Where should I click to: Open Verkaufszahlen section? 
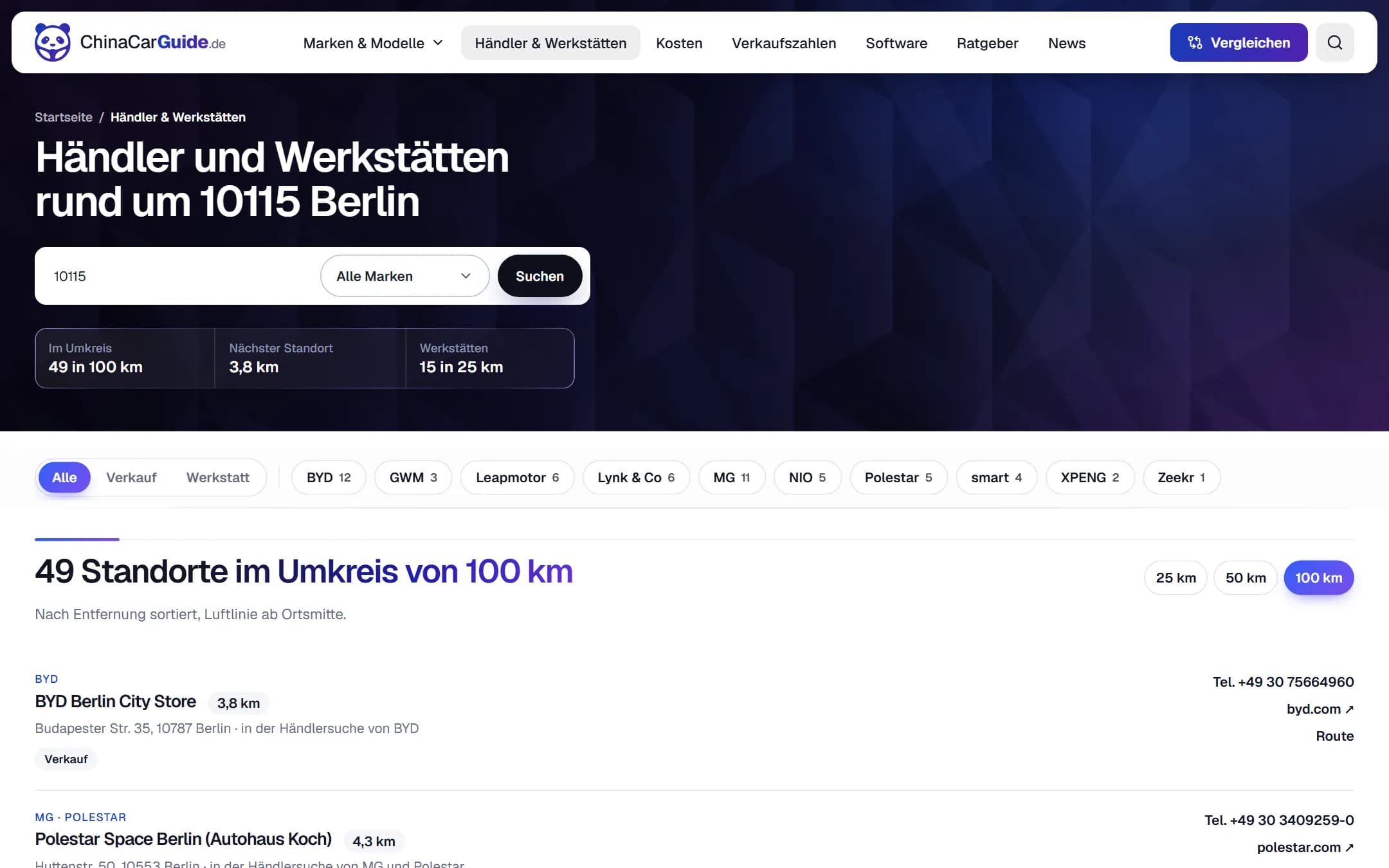[784, 43]
